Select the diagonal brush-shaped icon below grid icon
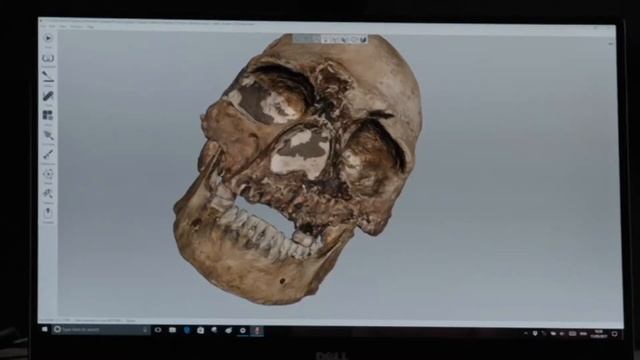 [x=48, y=135]
